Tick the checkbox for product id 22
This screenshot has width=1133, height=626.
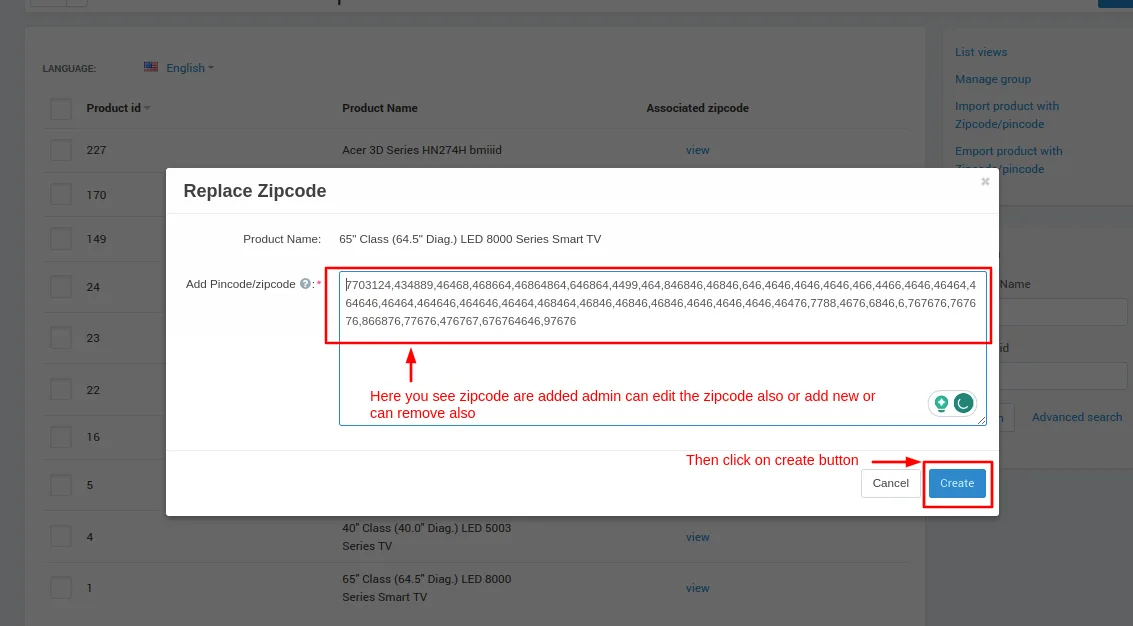tap(61, 390)
